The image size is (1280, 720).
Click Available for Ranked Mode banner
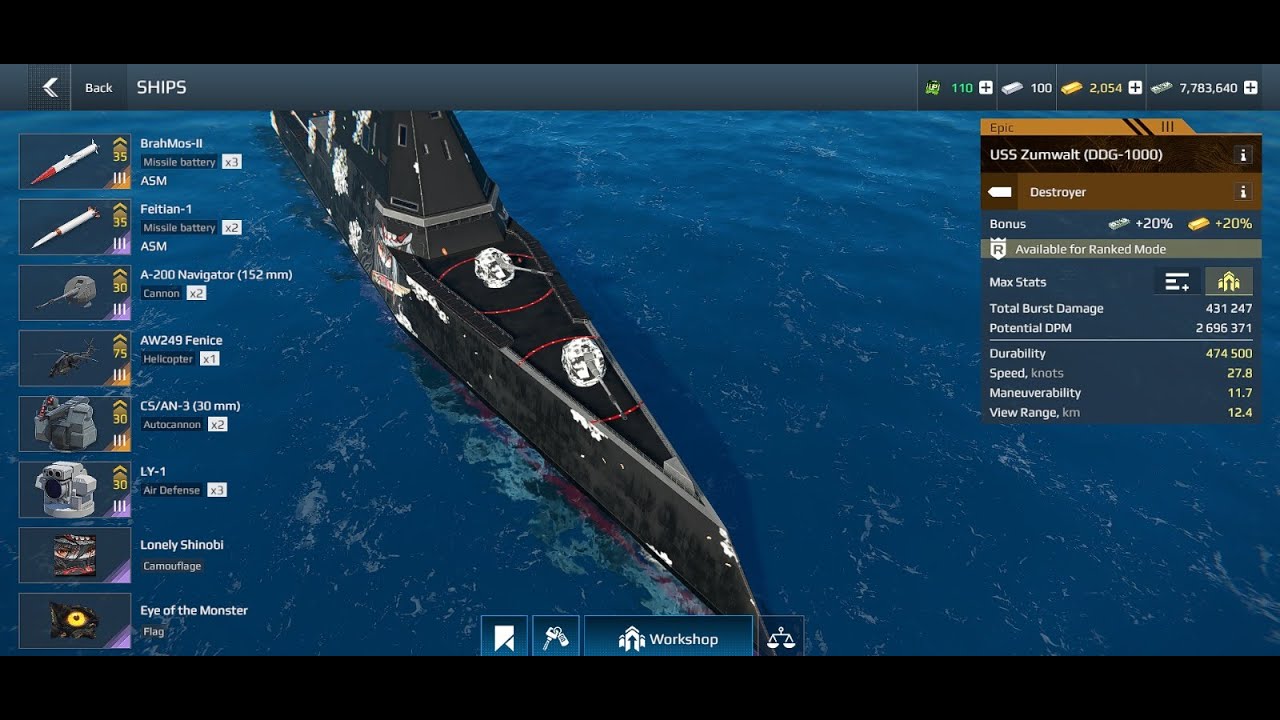pos(1121,249)
